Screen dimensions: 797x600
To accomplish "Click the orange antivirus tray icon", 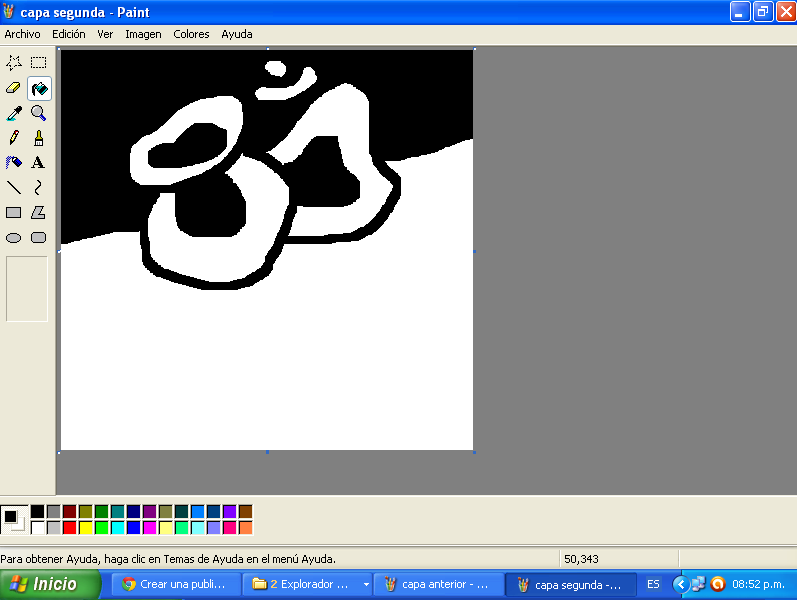I will (x=718, y=584).
